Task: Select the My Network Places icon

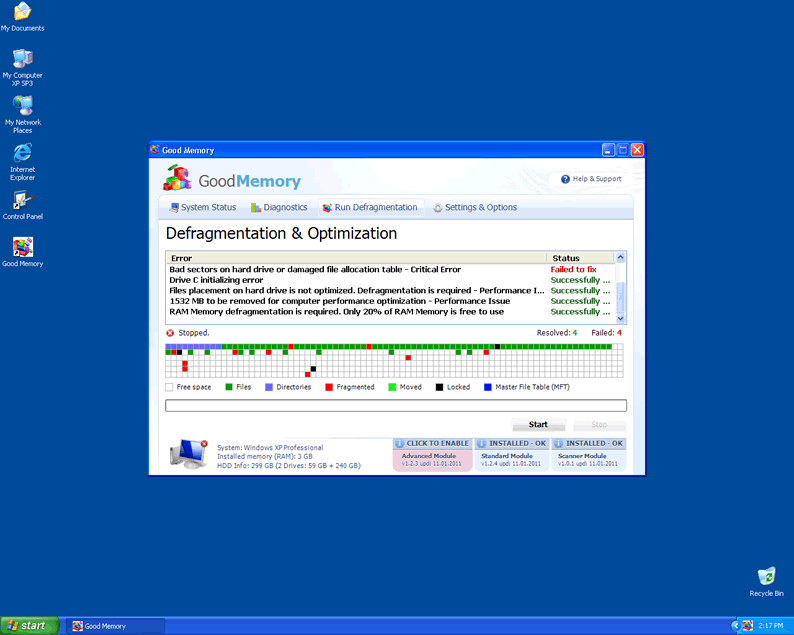Action: (22, 106)
